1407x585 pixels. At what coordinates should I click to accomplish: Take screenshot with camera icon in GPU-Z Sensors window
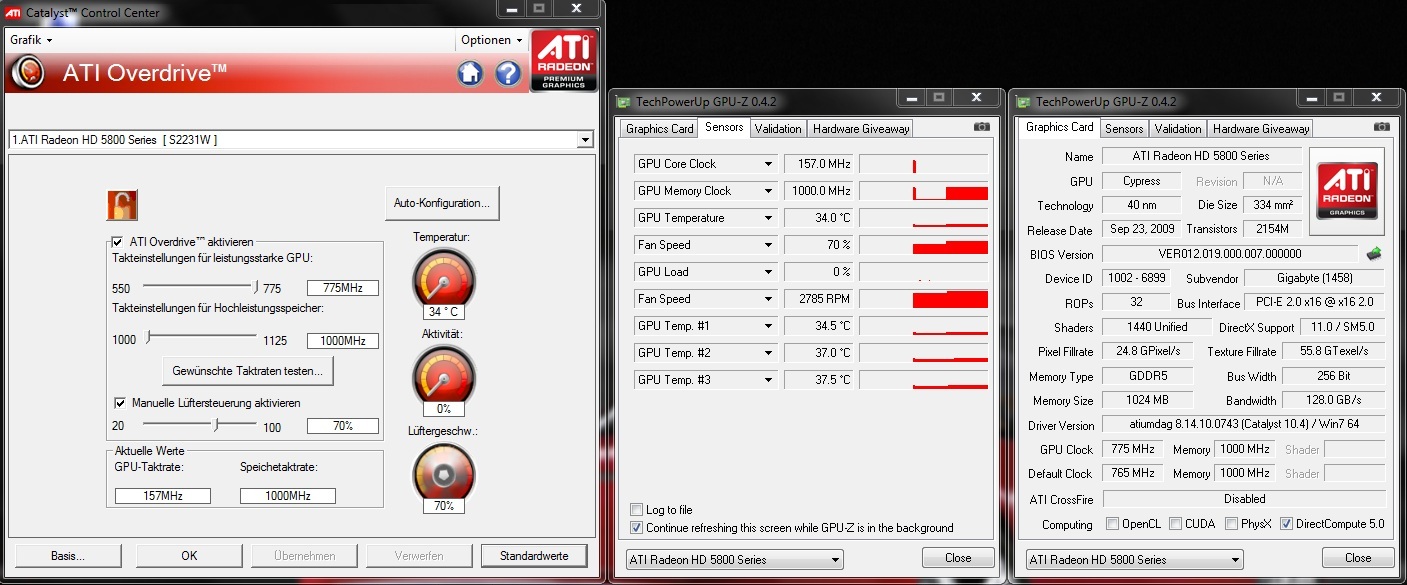coord(981,127)
